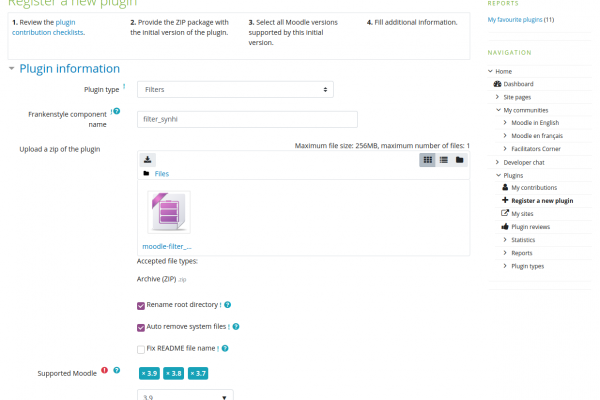Image resolution: width=600 pixels, height=400 pixels.
Task: Click the Dashboard icon in navigation
Action: [x=497, y=84]
